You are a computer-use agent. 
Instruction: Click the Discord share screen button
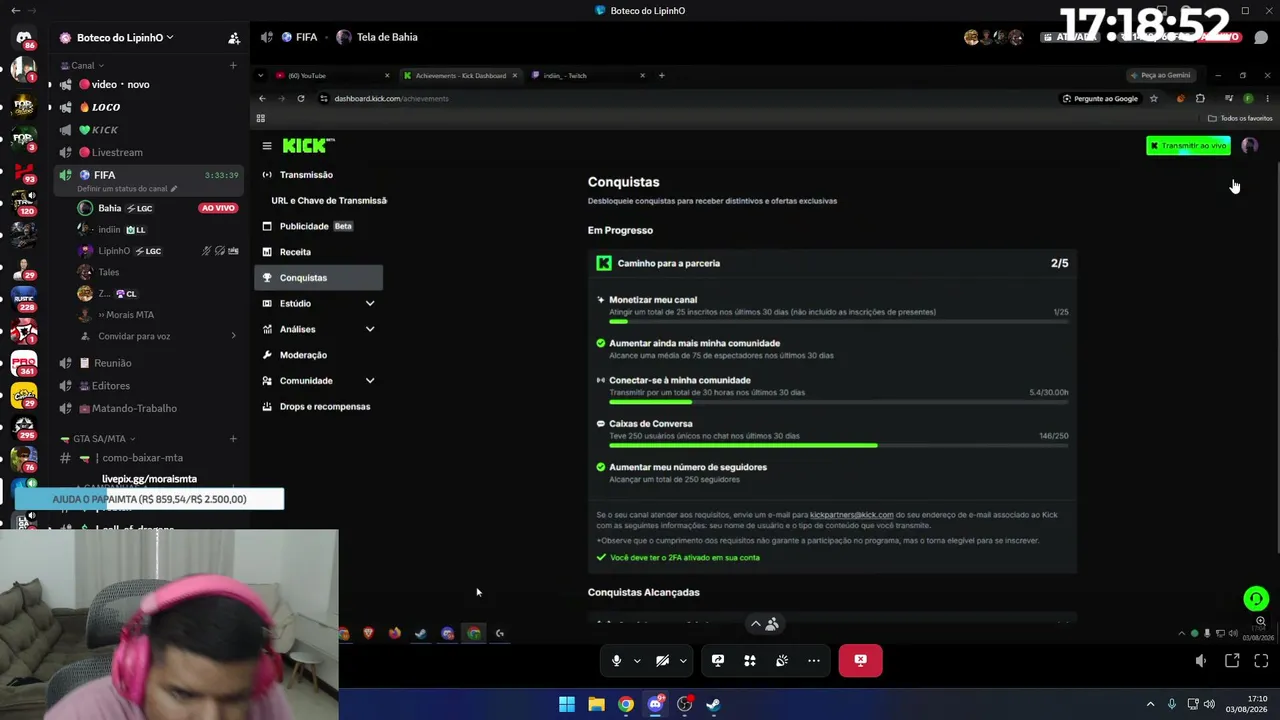click(x=718, y=661)
